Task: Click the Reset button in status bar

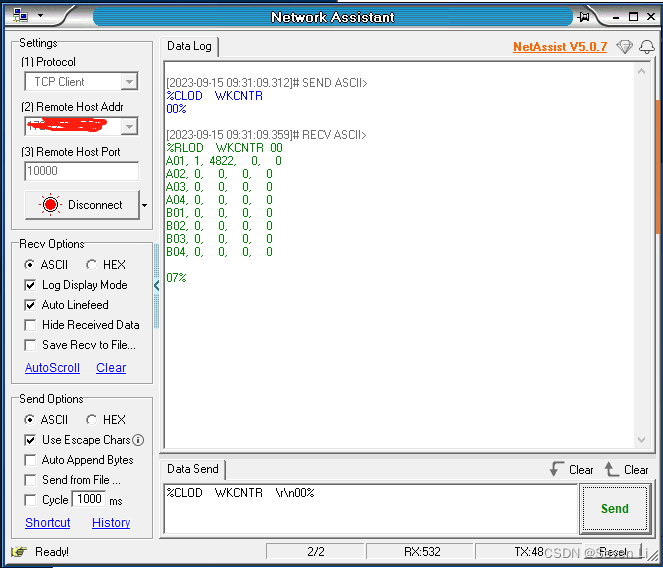Action: point(613,552)
